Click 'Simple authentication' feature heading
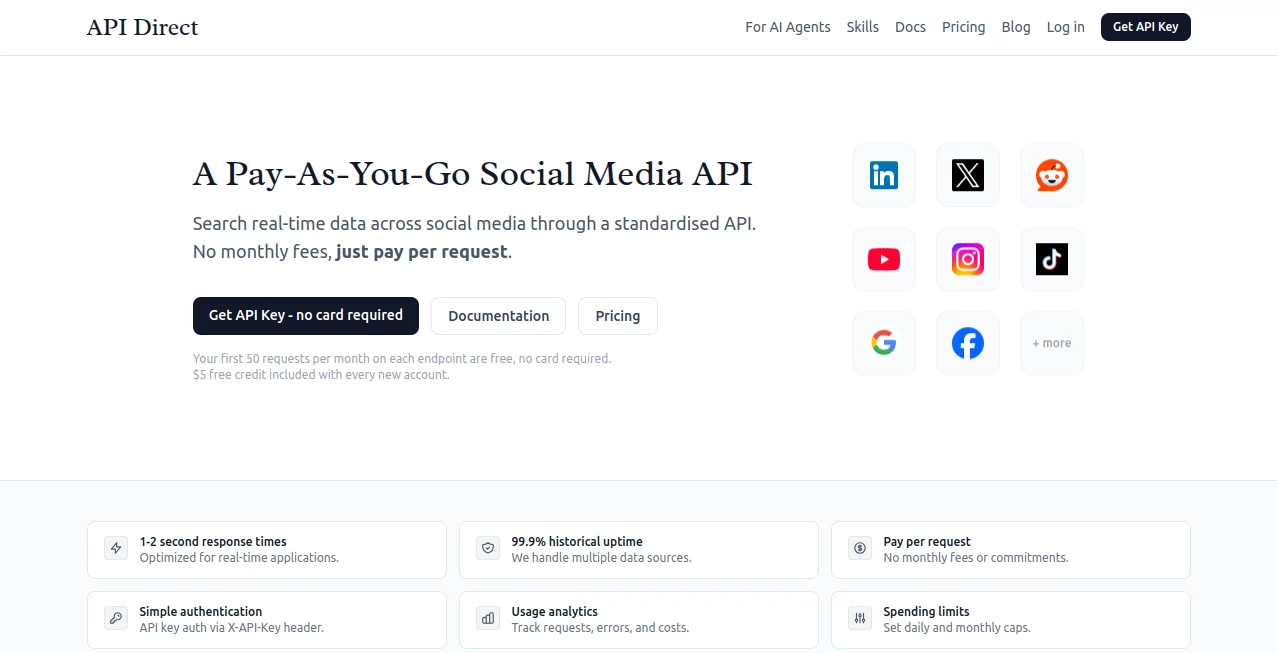1277x653 pixels. coord(201,611)
